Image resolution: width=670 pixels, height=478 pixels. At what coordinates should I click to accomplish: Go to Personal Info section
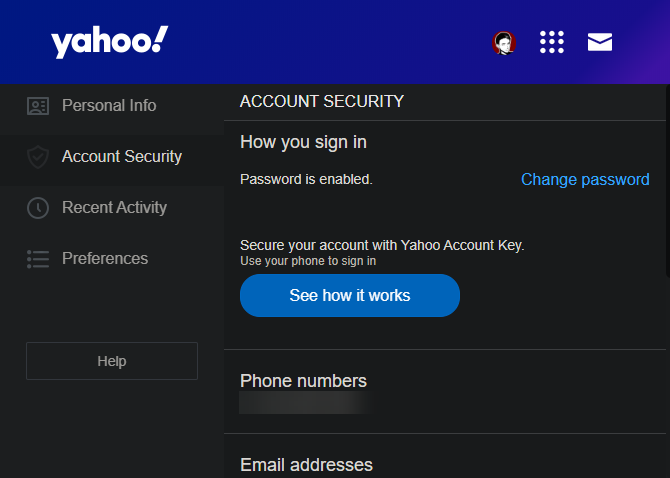pyautogui.click(x=109, y=106)
